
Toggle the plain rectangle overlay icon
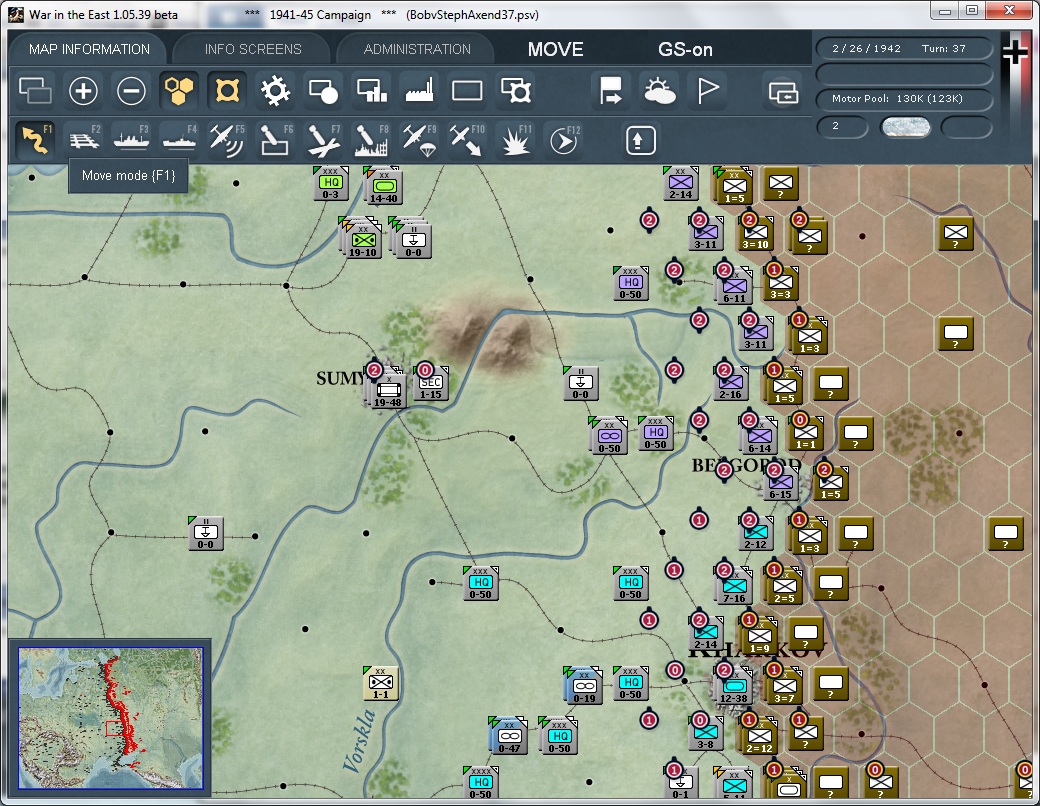click(x=467, y=91)
